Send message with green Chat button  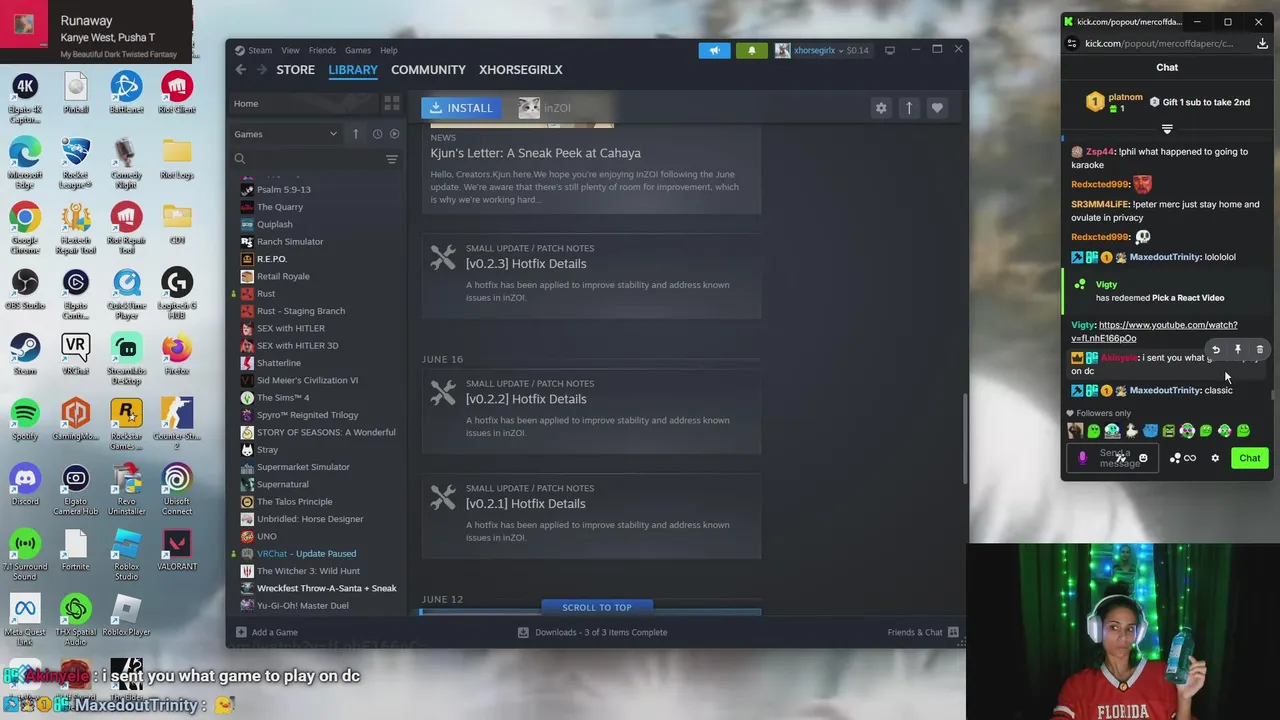[1250, 458]
